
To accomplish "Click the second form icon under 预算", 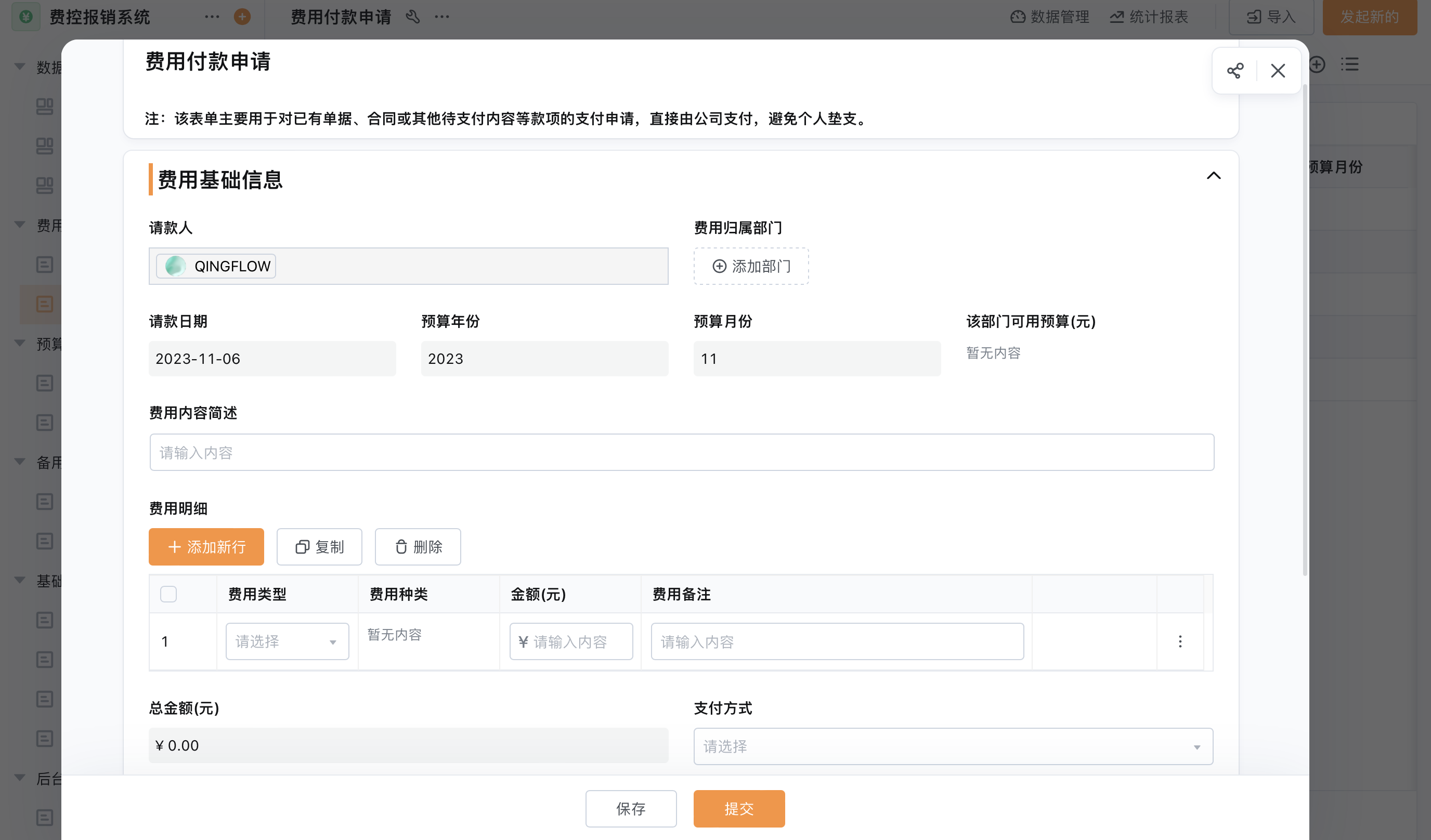I will coord(44,423).
